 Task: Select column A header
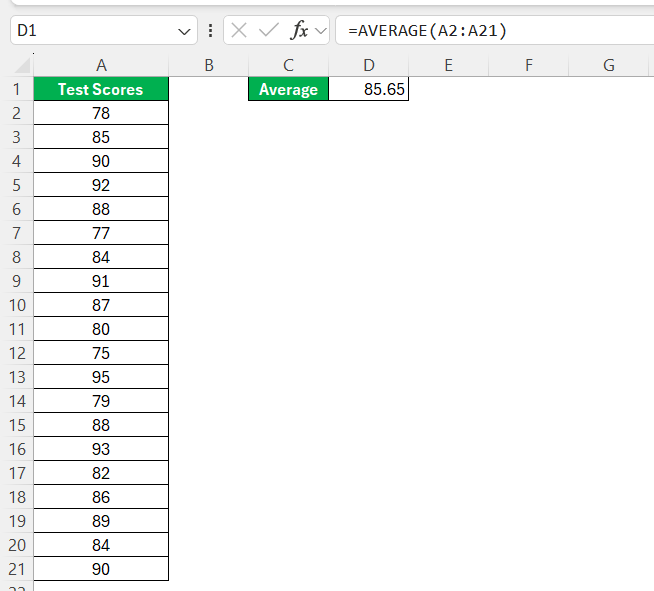pyautogui.click(x=101, y=65)
